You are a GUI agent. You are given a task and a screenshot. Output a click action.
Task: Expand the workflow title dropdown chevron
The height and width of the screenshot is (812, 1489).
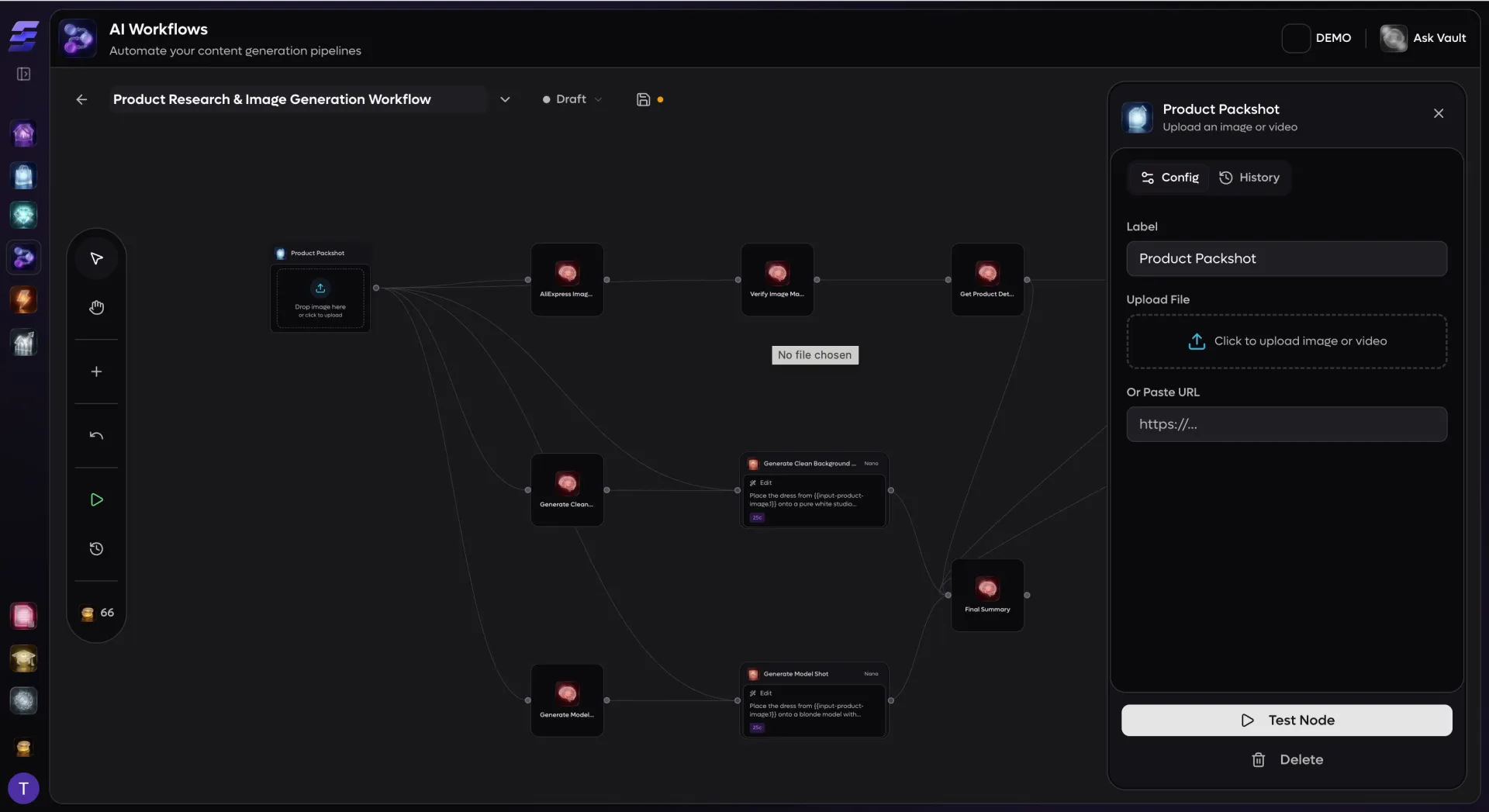pos(505,99)
